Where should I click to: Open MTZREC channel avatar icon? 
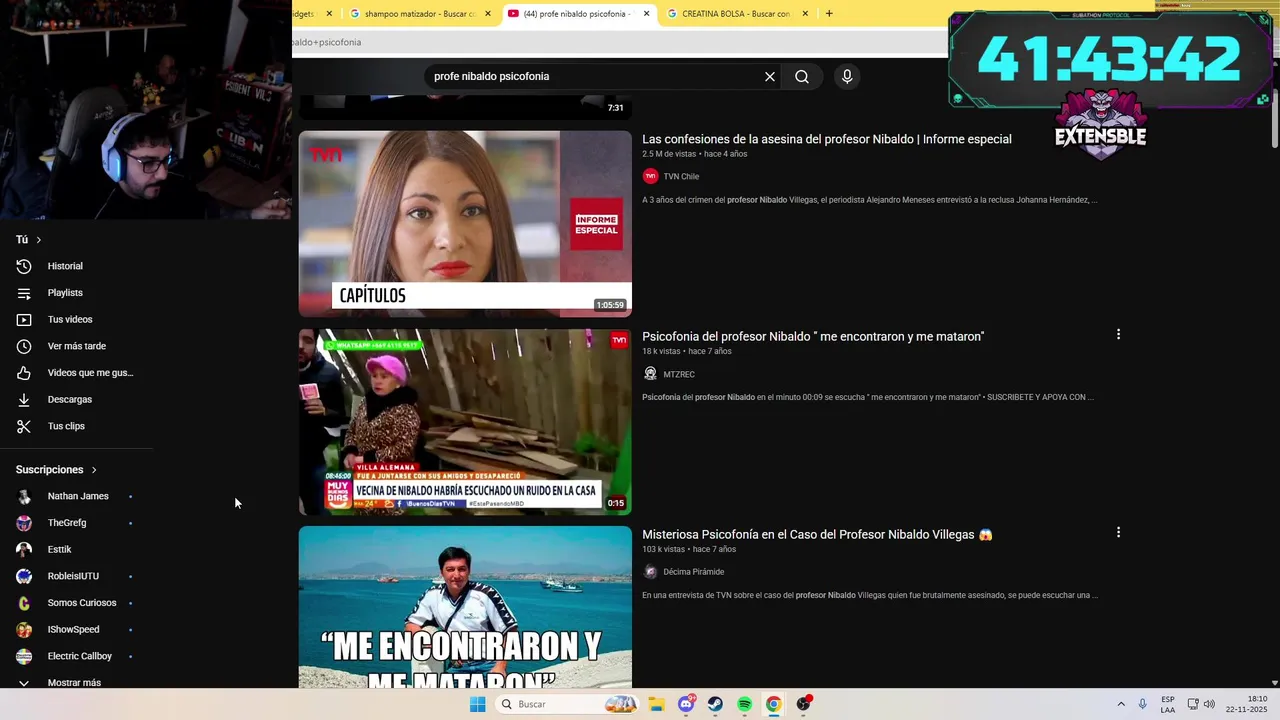[x=650, y=374]
